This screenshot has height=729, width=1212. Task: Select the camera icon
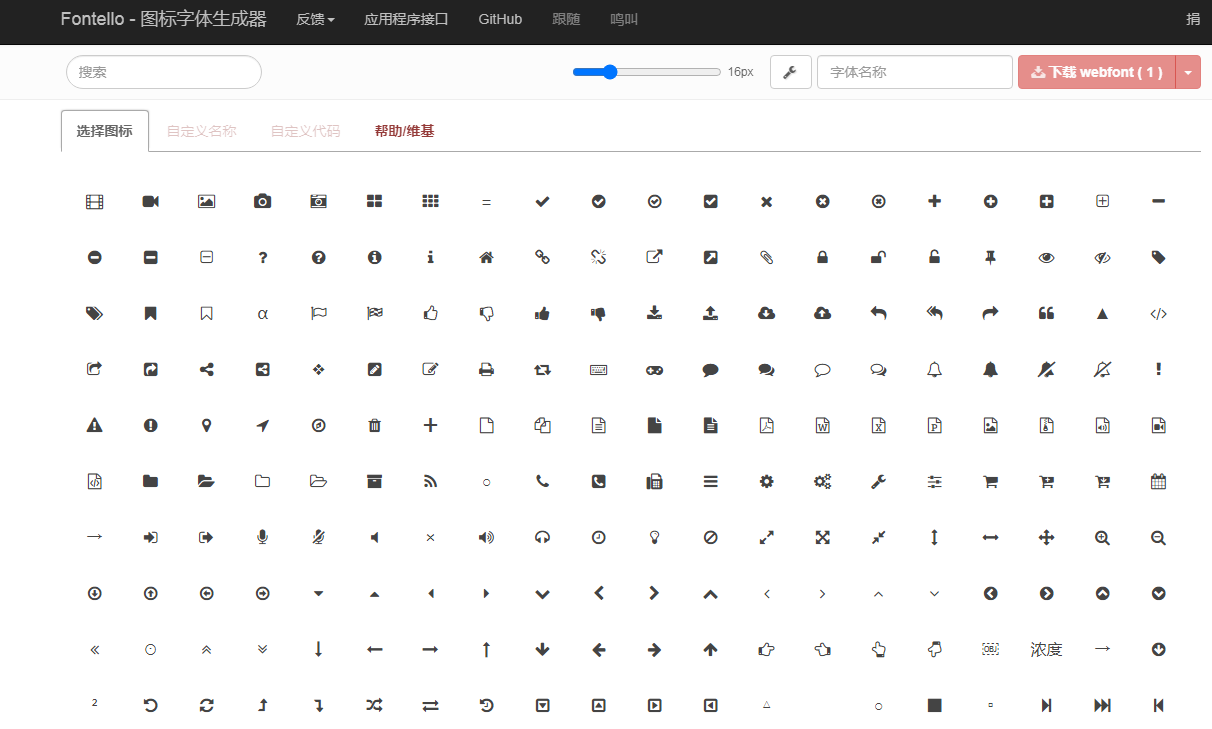pyautogui.click(x=263, y=201)
